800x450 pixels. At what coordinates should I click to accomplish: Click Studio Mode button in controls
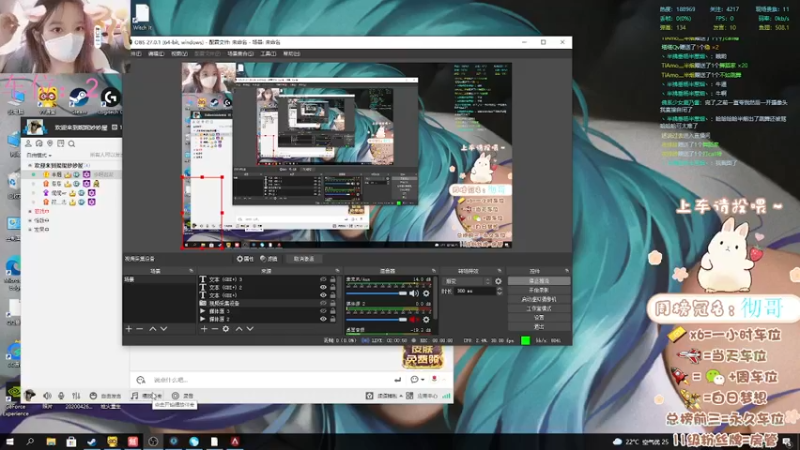coord(539,309)
